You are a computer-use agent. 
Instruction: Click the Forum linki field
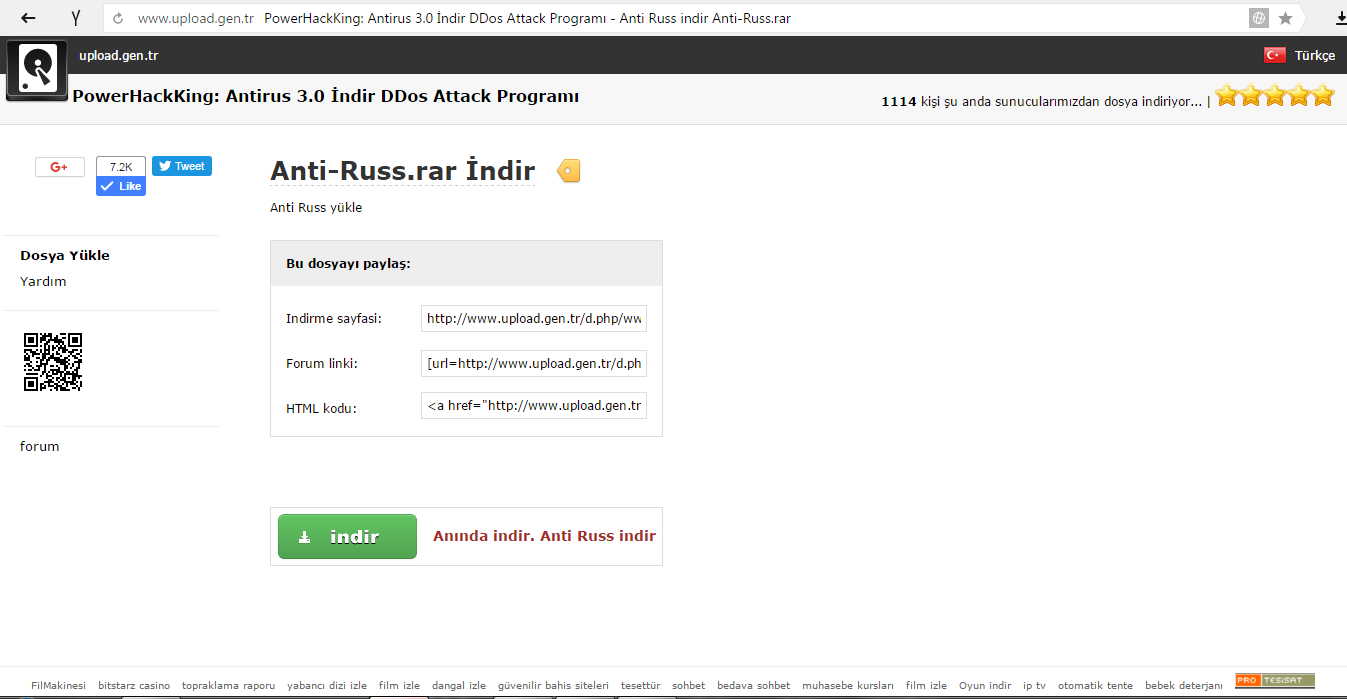pos(534,363)
